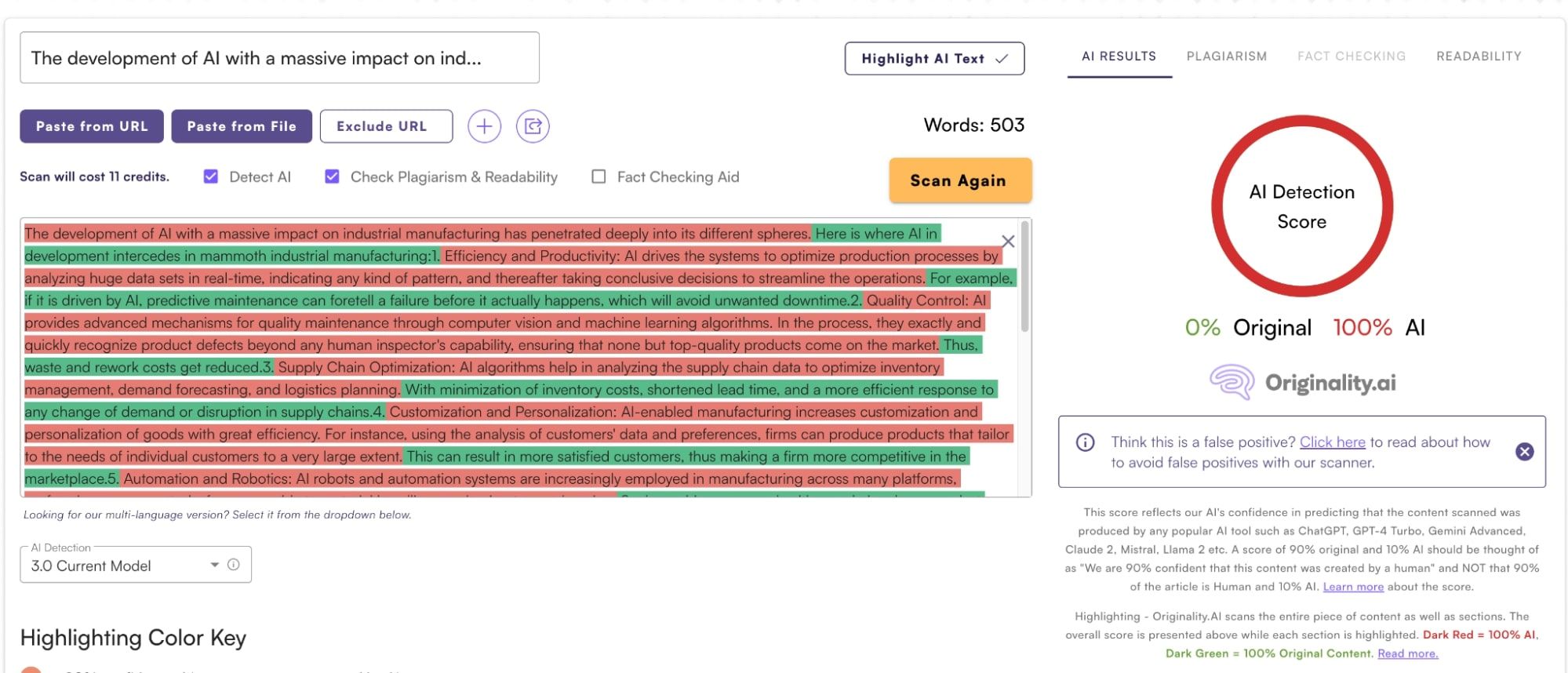Click the Paste from URL button
This screenshot has width=1568, height=673.
point(92,126)
